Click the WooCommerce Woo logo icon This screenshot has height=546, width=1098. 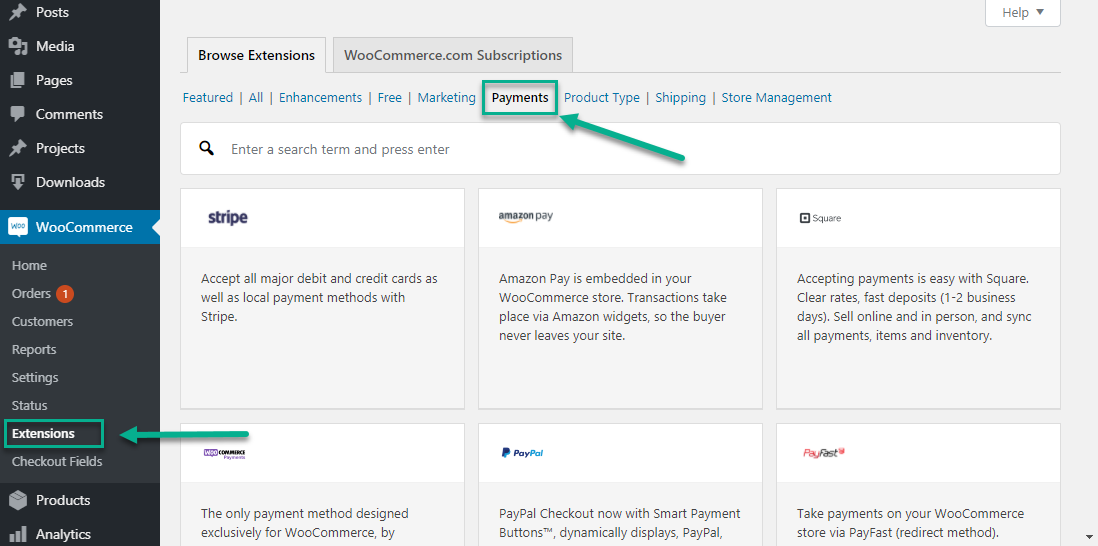coord(18,227)
